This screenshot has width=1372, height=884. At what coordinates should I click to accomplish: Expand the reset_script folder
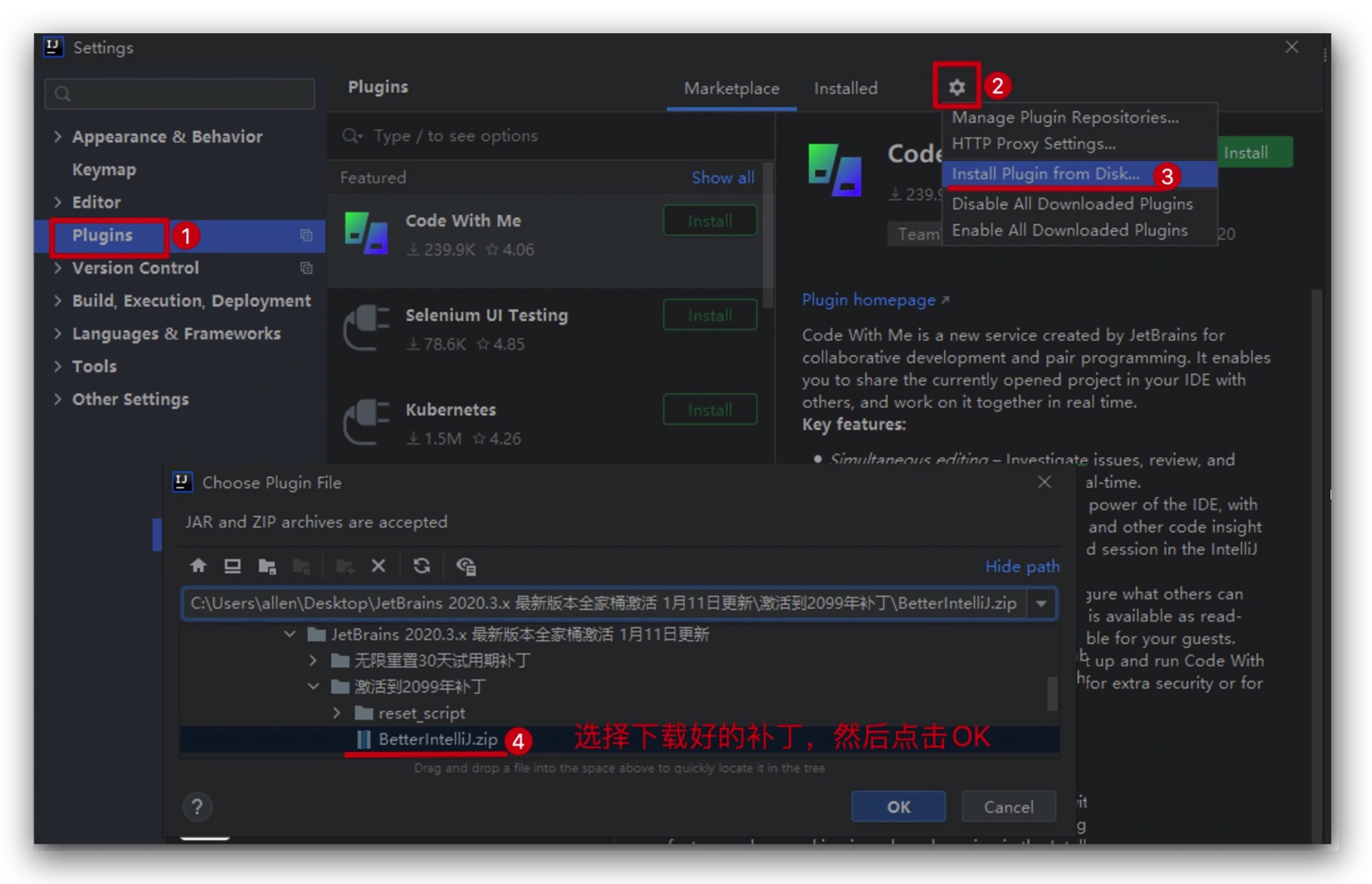(336, 712)
